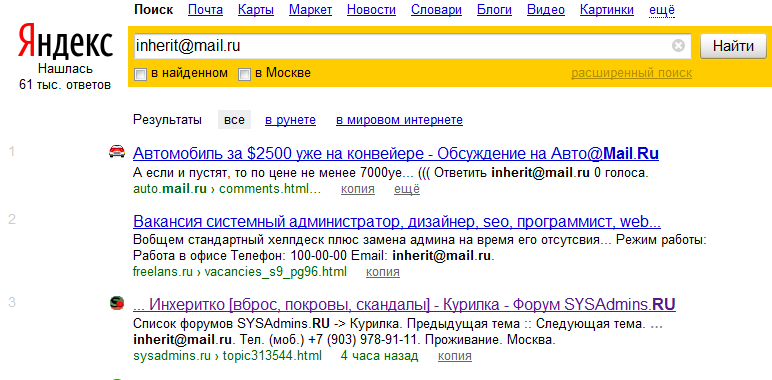Open the "Вакансия системный администратор" result
Image resolution: width=772 pixels, height=380 pixels.
click(397, 222)
